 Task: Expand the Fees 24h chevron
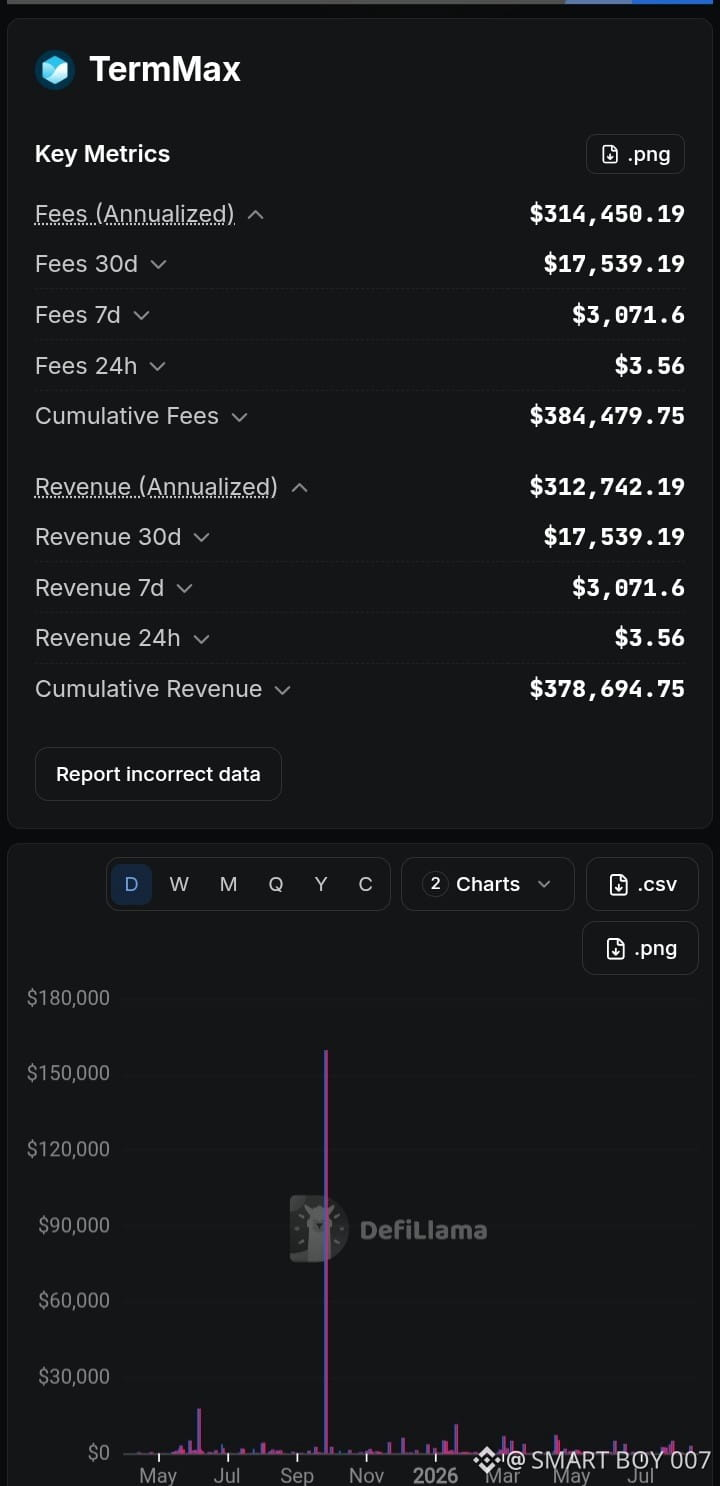tap(157, 366)
